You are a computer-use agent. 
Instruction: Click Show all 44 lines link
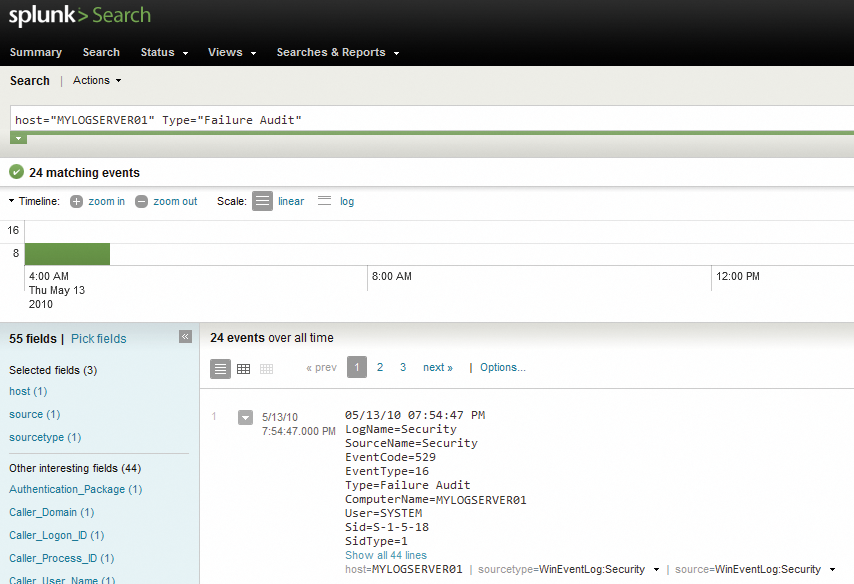[385, 555]
